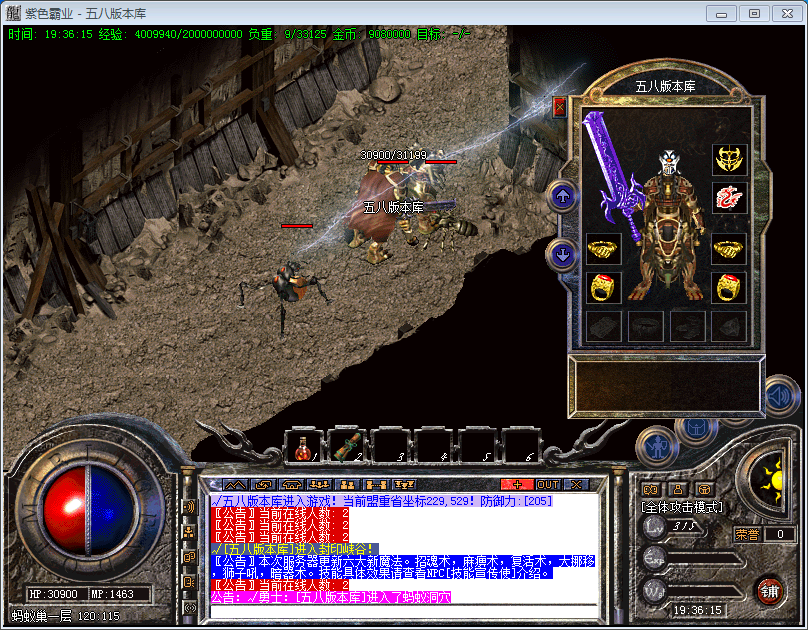The height and width of the screenshot is (630, 808).
Task: Open the warrior character status button
Action: point(657,446)
